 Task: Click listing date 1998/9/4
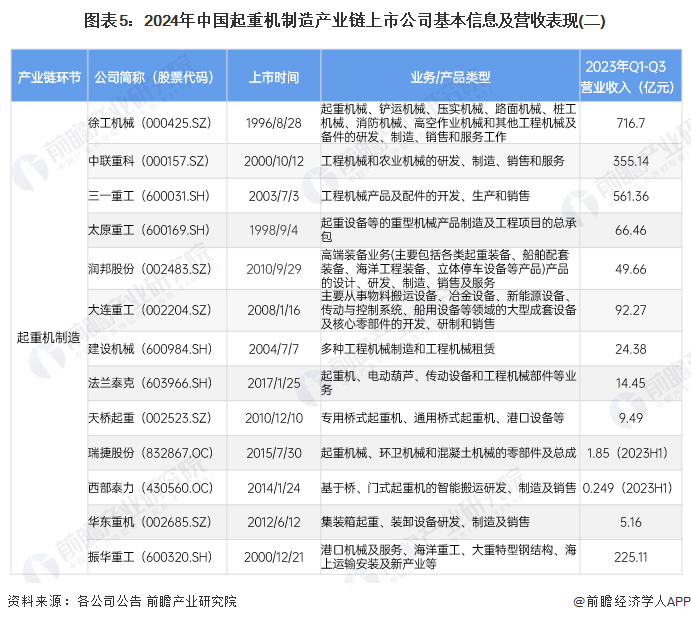(x=274, y=230)
